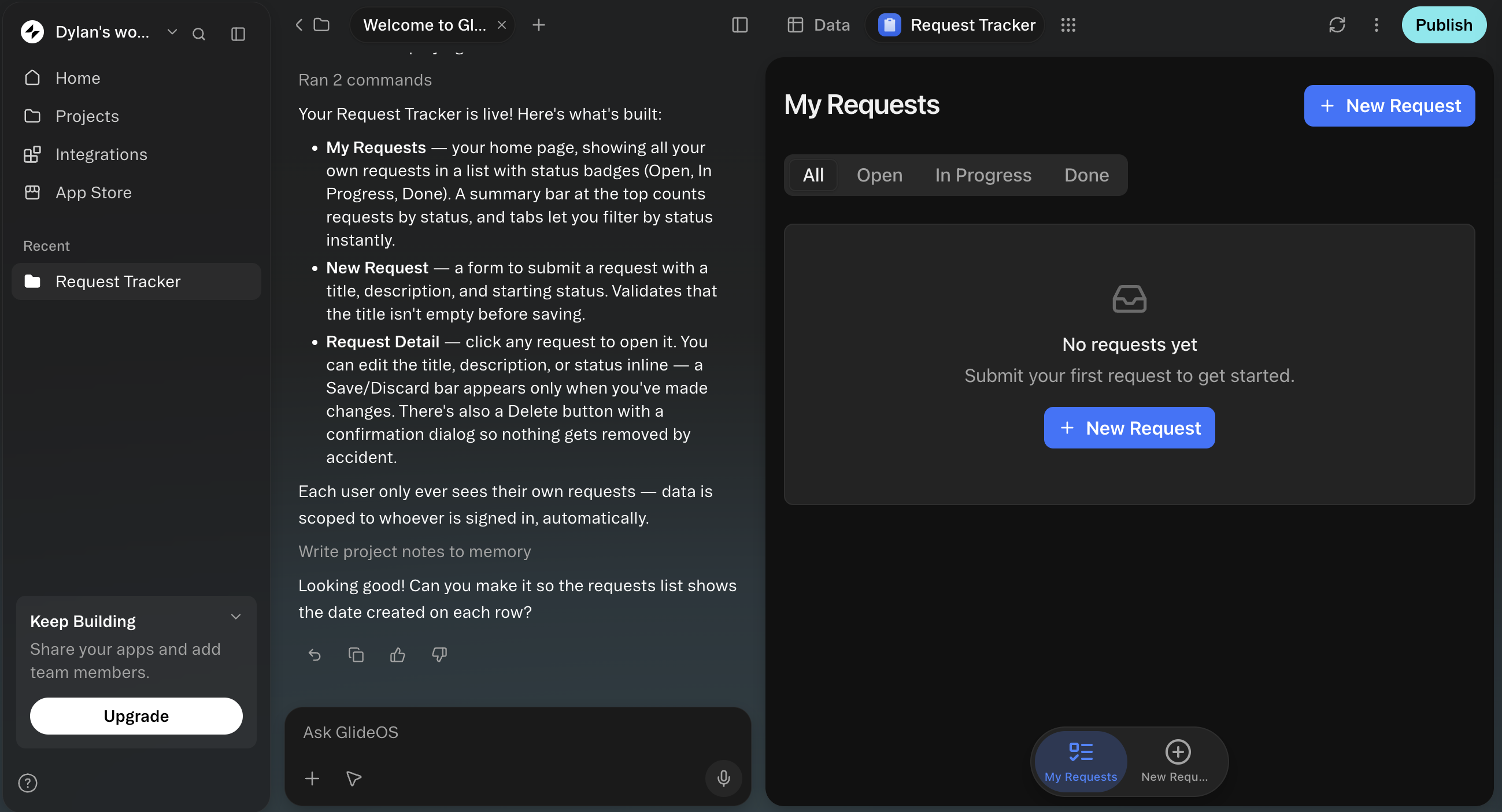The width and height of the screenshot is (1502, 812).
Task: Filter requests by Open status
Action: click(879, 175)
